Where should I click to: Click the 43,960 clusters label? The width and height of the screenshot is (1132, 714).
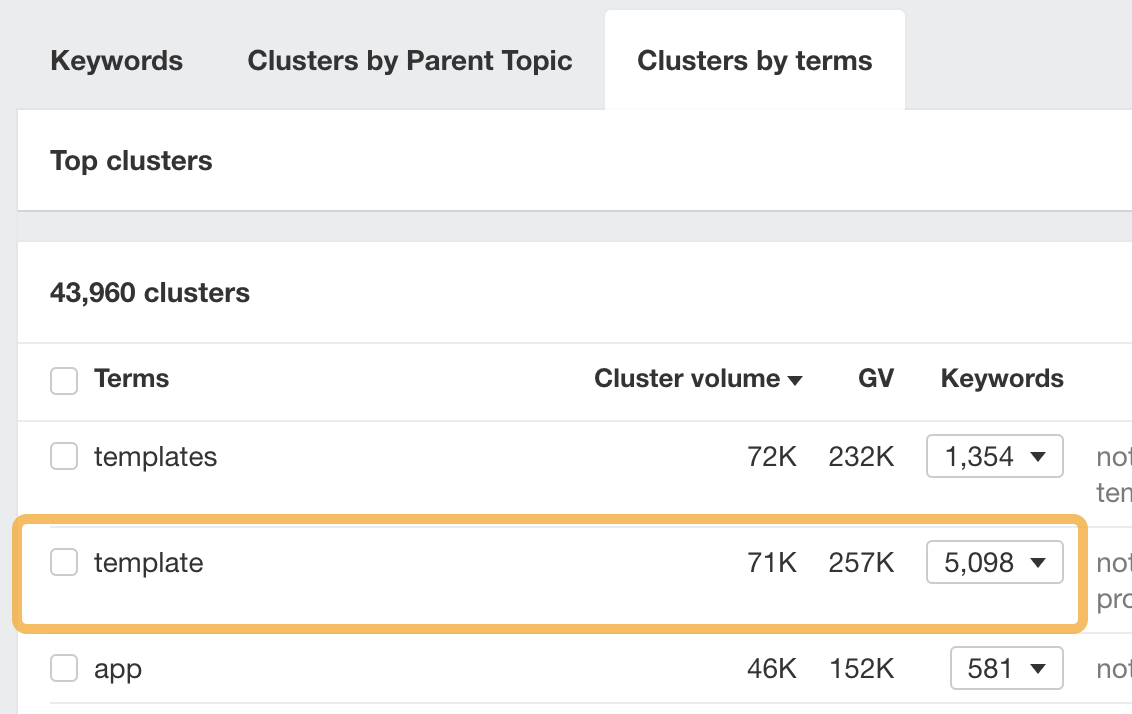(x=150, y=292)
